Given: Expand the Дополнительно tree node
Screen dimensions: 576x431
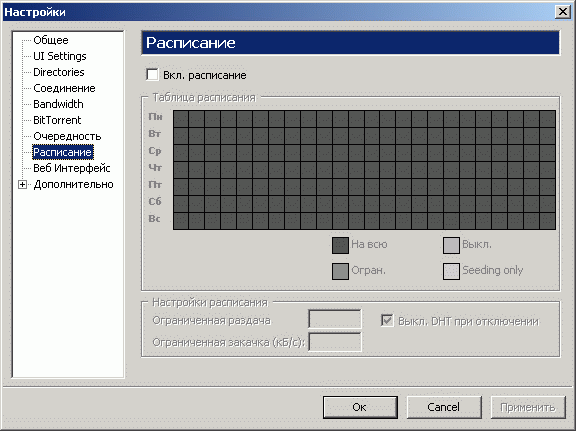Looking at the screenshot, I should click(22, 184).
